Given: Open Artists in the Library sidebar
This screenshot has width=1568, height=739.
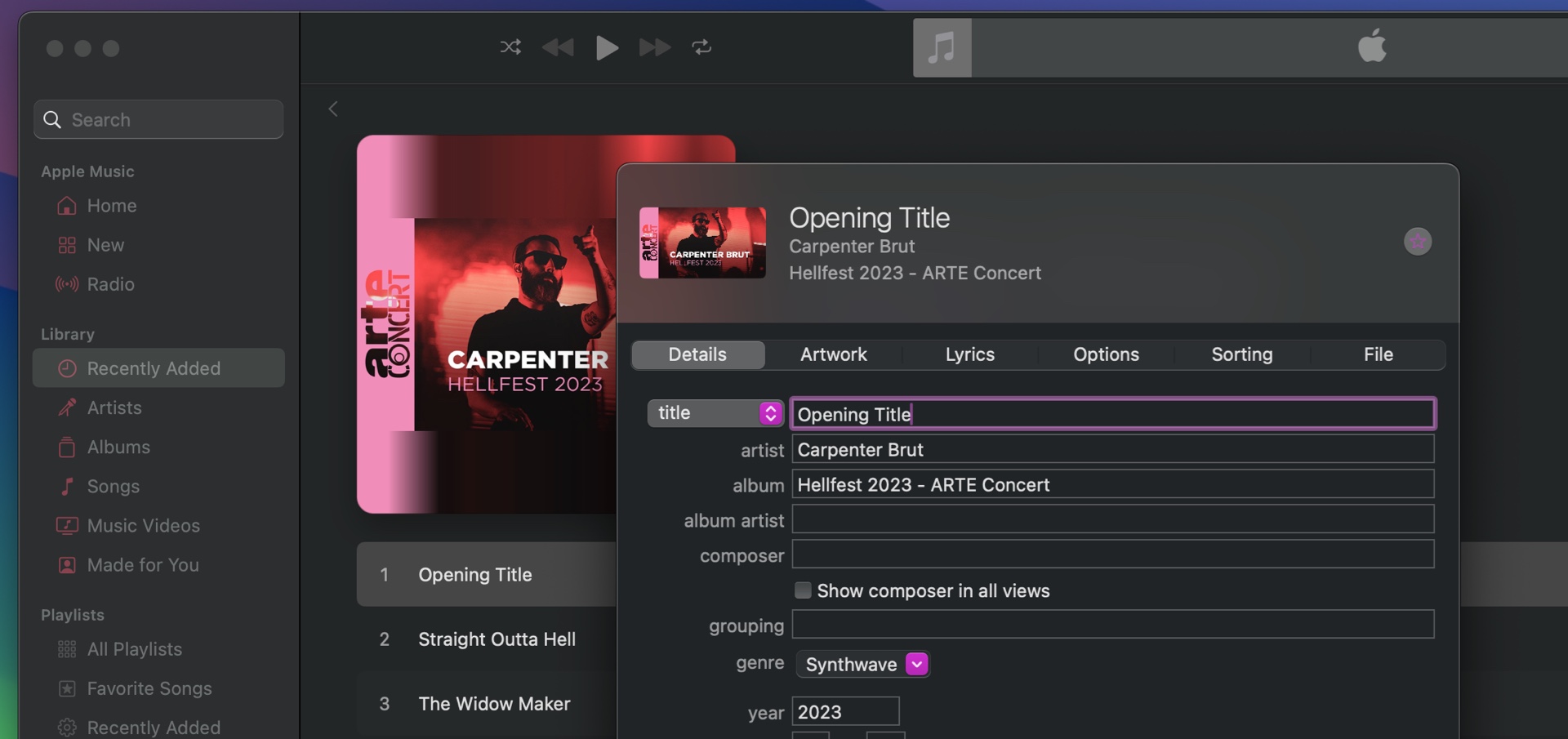Looking at the screenshot, I should (x=114, y=407).
